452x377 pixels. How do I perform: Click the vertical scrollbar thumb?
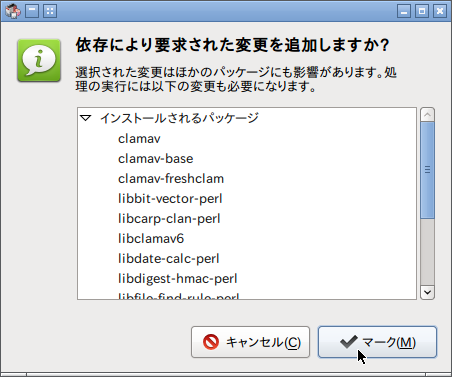[427, 170]
